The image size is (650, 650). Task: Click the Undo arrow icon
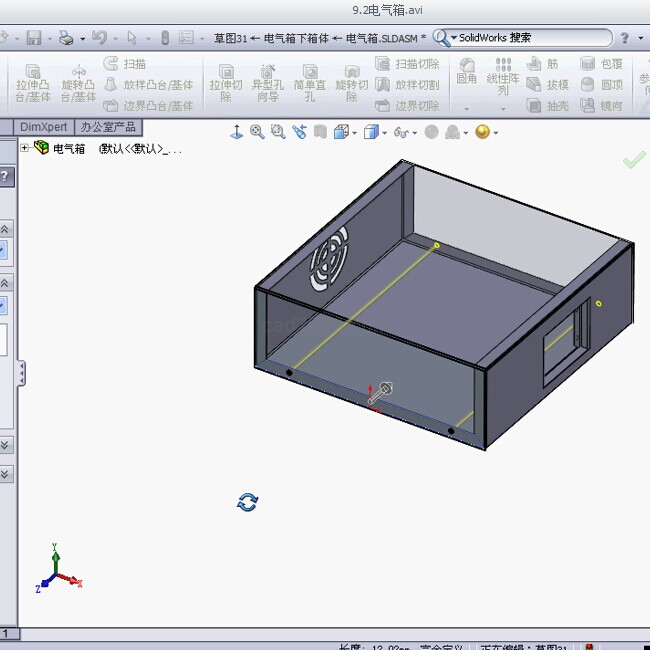click(98, 38)
